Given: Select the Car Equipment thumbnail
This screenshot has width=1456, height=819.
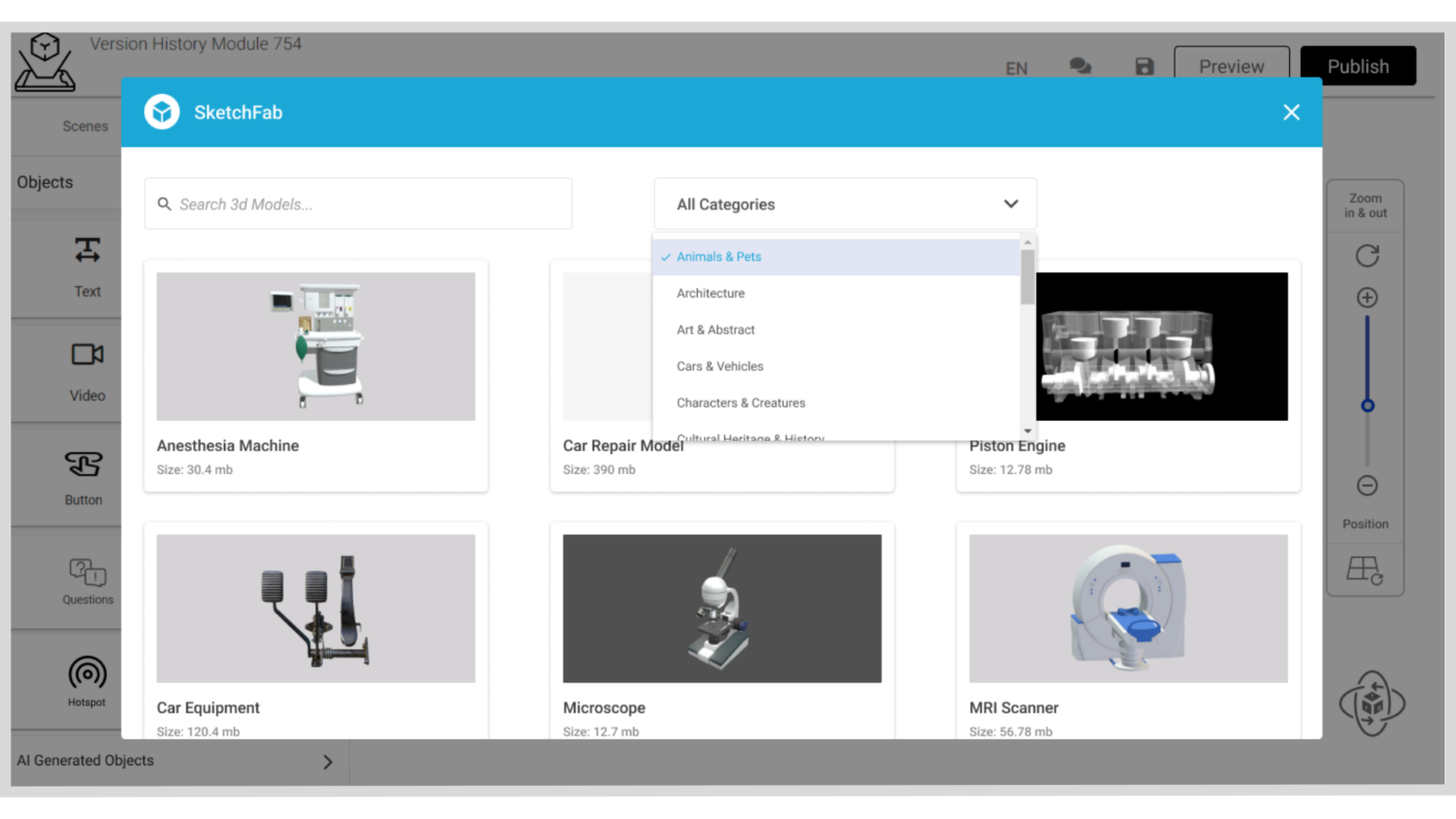Looking at the screenshot, I should tap(316, 609).
